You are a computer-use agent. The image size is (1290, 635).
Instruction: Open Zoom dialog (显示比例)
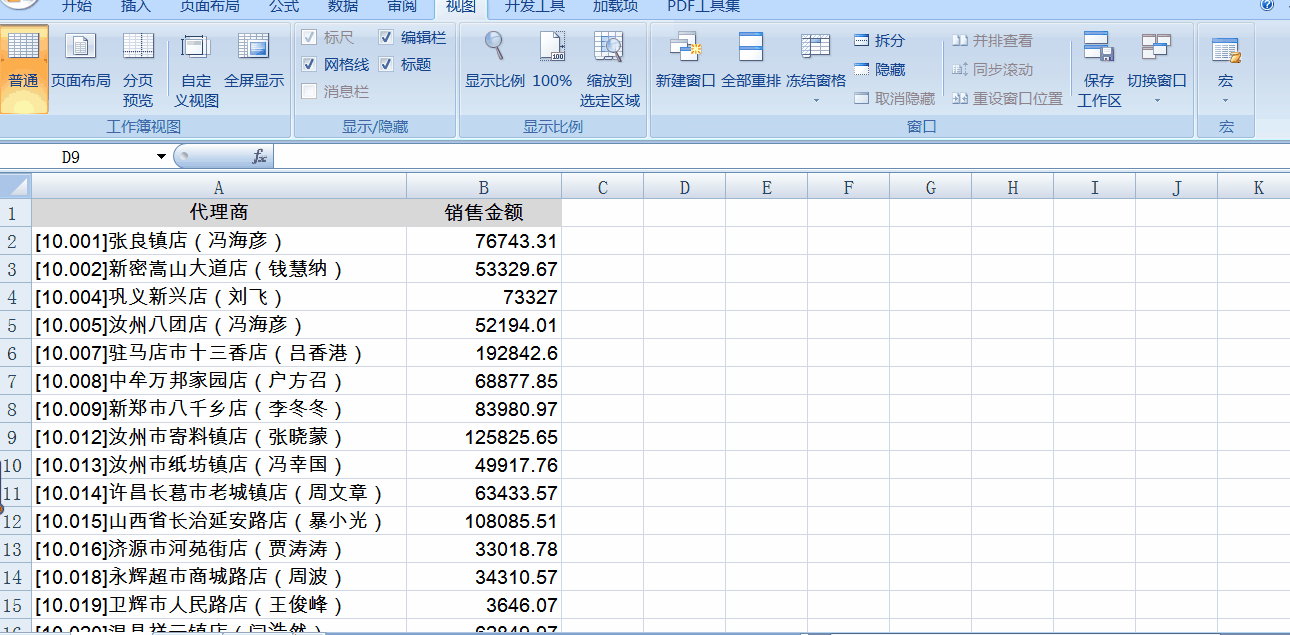[x=494, y=60]
